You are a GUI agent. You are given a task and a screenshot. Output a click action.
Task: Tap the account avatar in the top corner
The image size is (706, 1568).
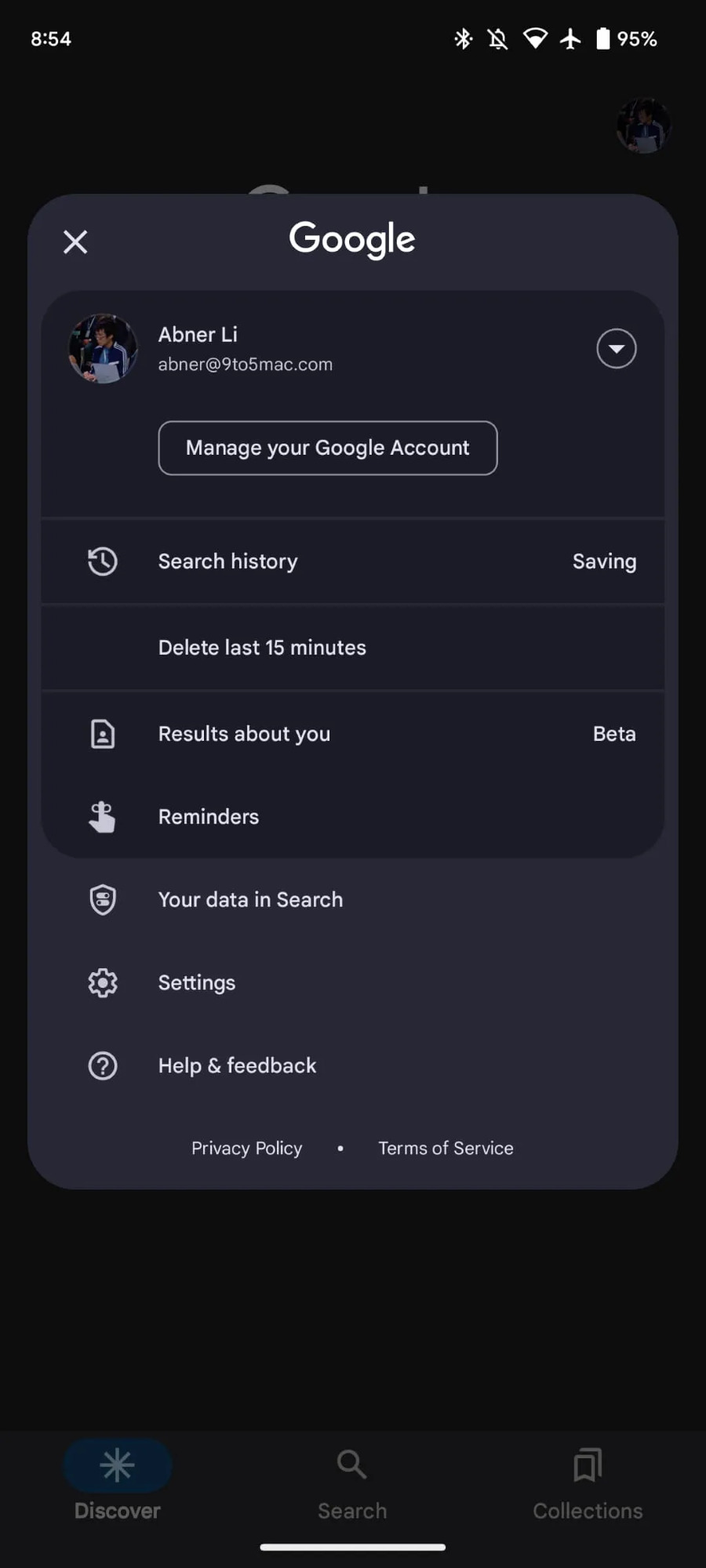point(643,125)
